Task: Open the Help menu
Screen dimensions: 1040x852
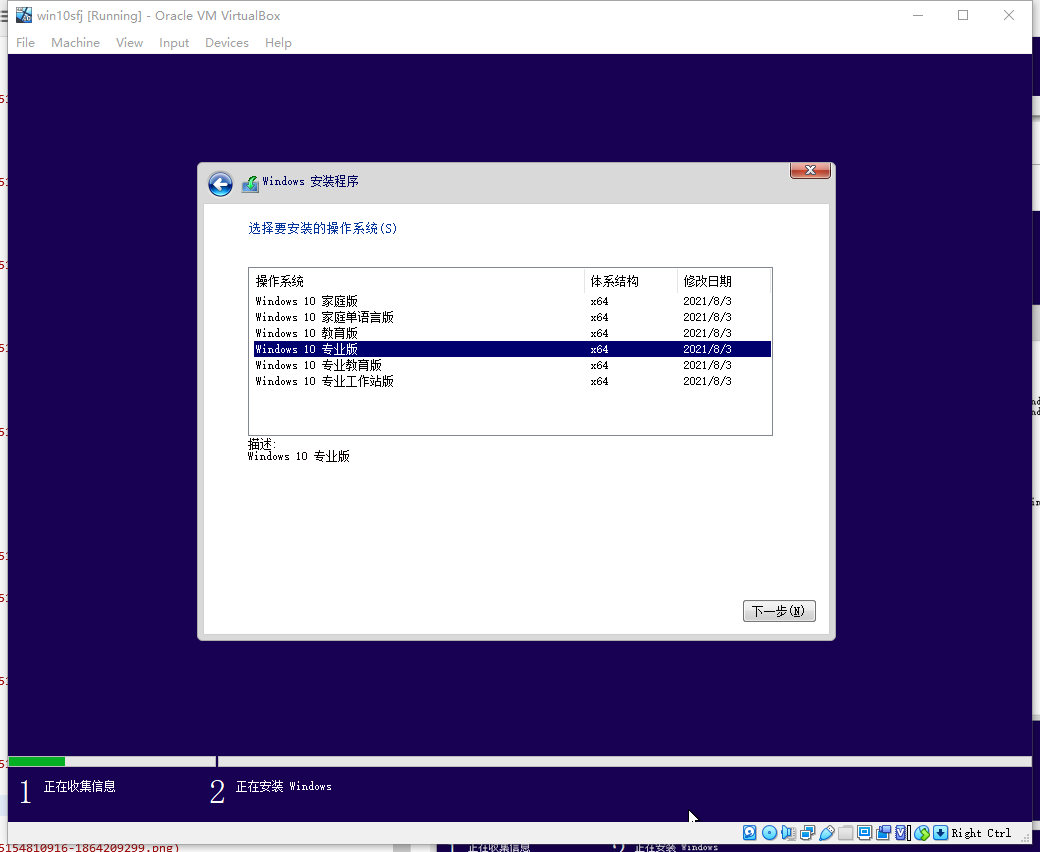Action: [278, 42]
